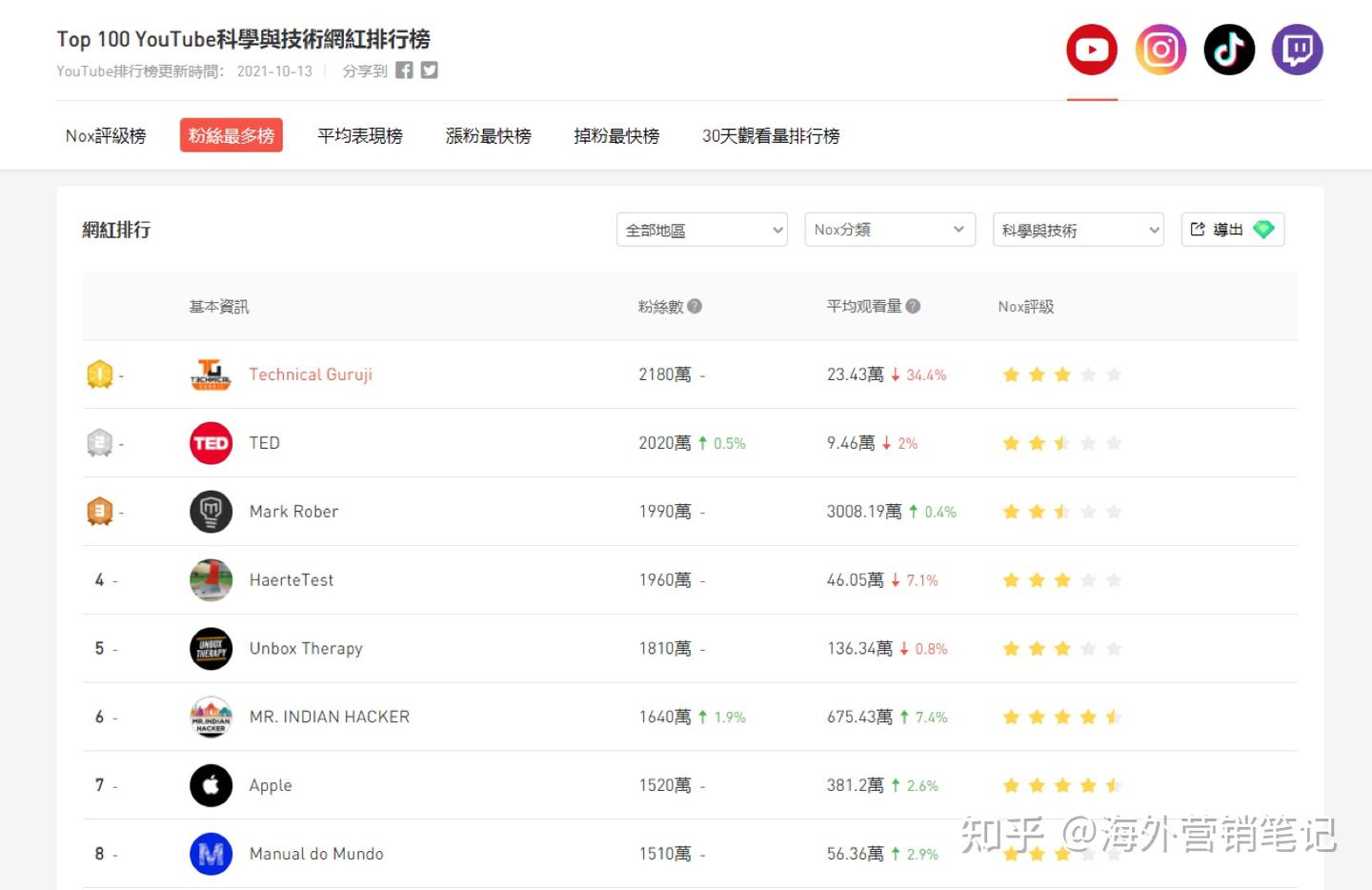Click MR. INDIAN HACKER's 1640萬 follower count

(665, 718)
